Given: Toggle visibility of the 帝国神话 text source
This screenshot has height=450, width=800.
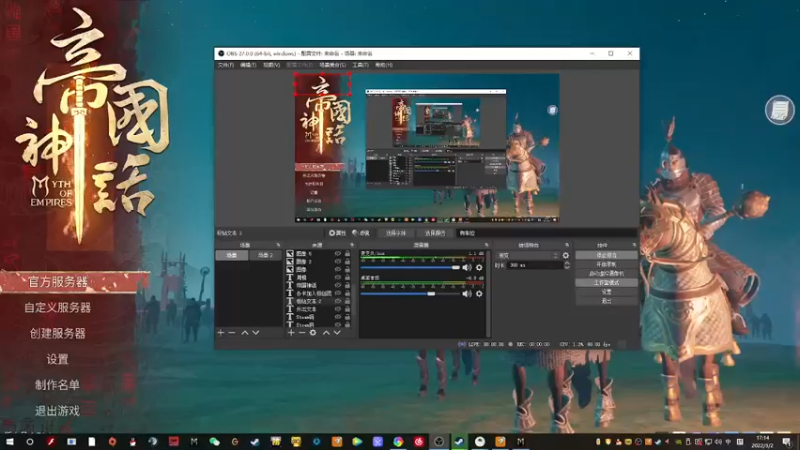Looking at the screenshot, I should [337, 285].
